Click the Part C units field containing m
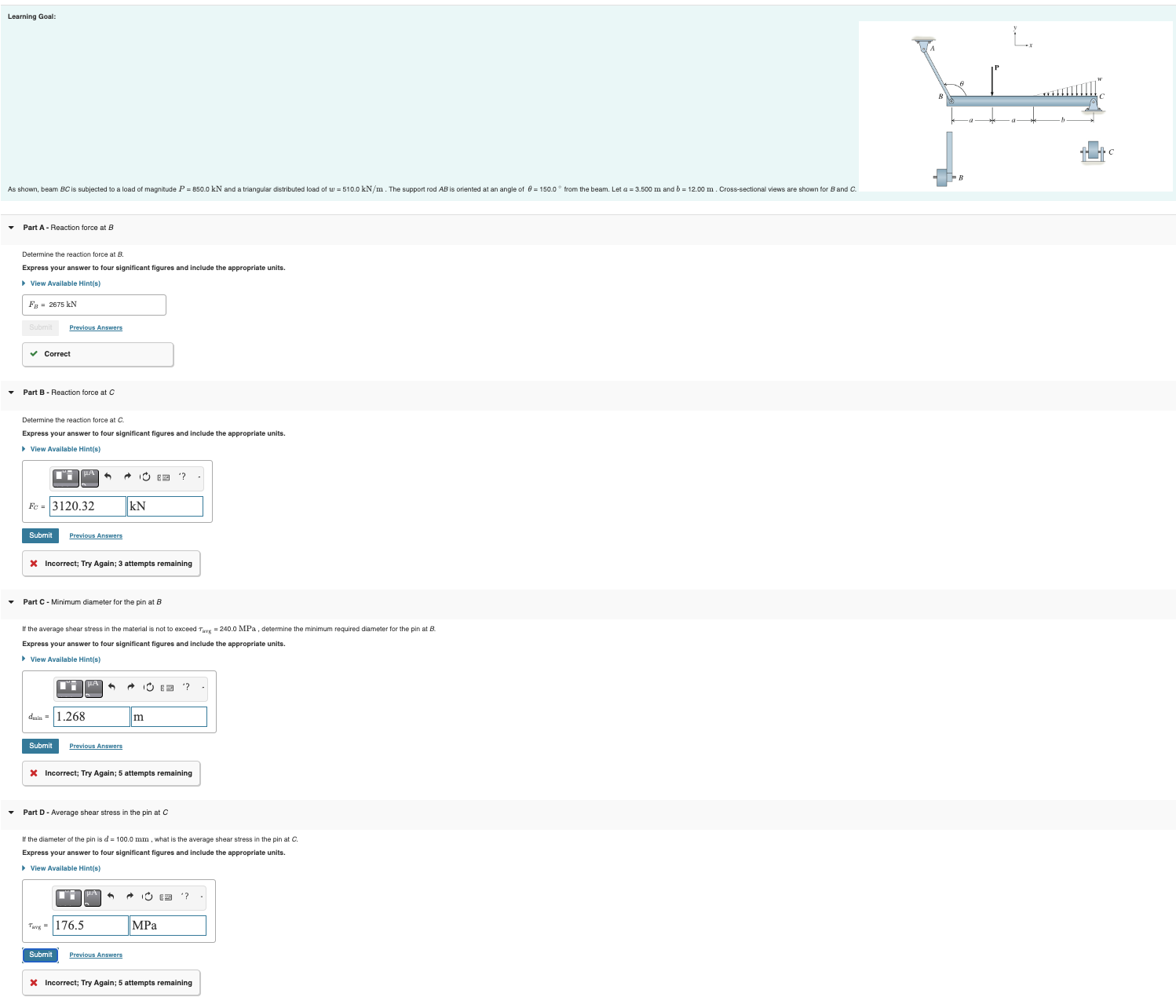The height and width of the screenshot is (1008, 1176). (169, 717)
